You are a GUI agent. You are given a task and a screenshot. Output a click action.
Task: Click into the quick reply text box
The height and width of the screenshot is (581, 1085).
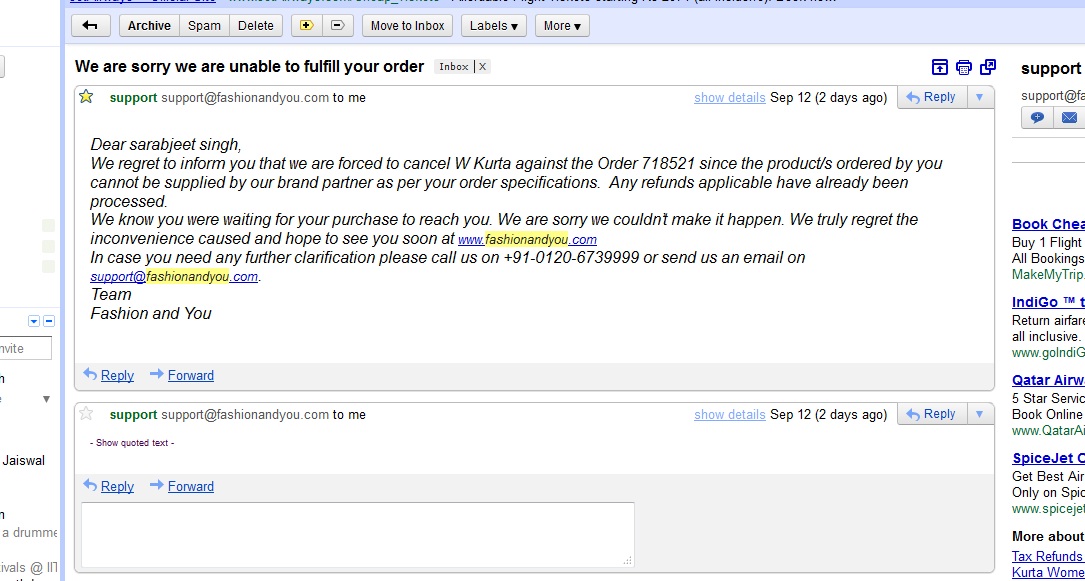(x=358, y=535)
